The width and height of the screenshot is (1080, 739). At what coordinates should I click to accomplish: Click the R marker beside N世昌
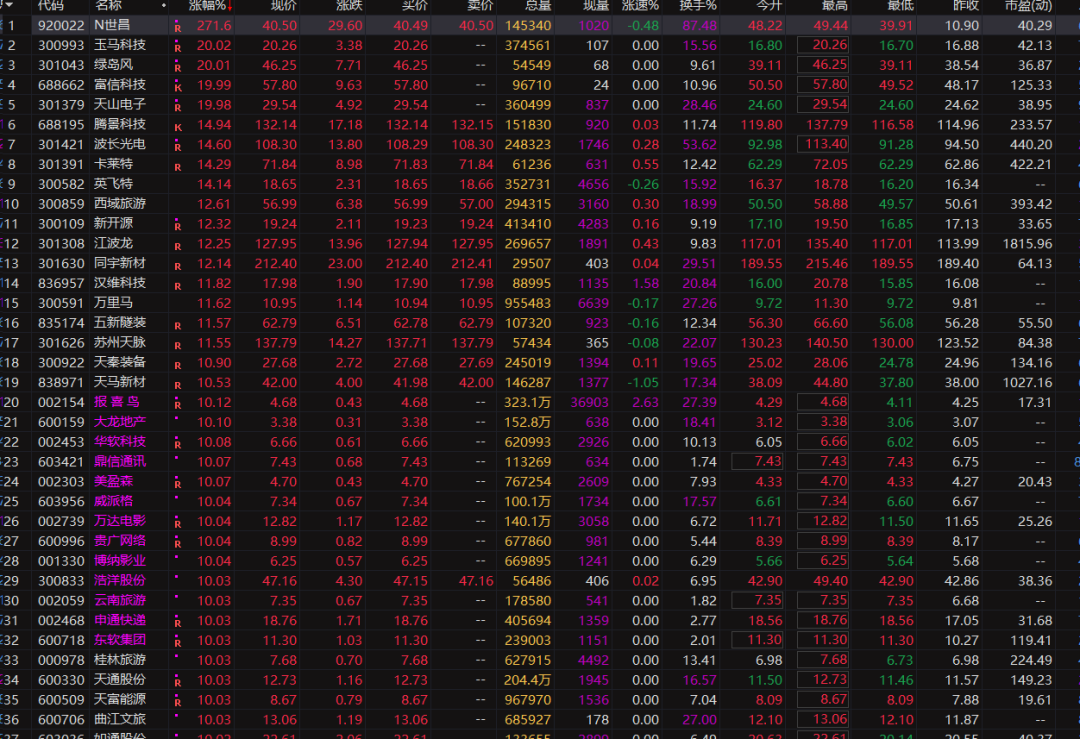pos(178,26)
